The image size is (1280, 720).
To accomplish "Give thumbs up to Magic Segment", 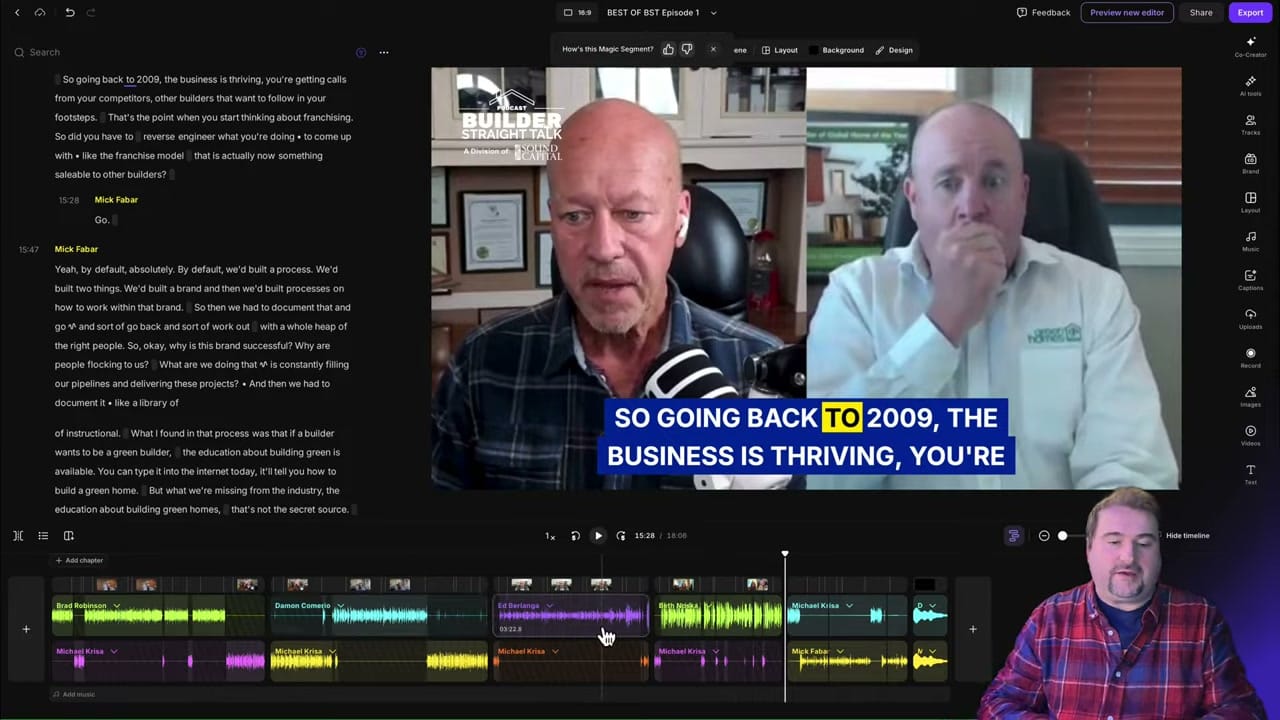I will point(668,49).
